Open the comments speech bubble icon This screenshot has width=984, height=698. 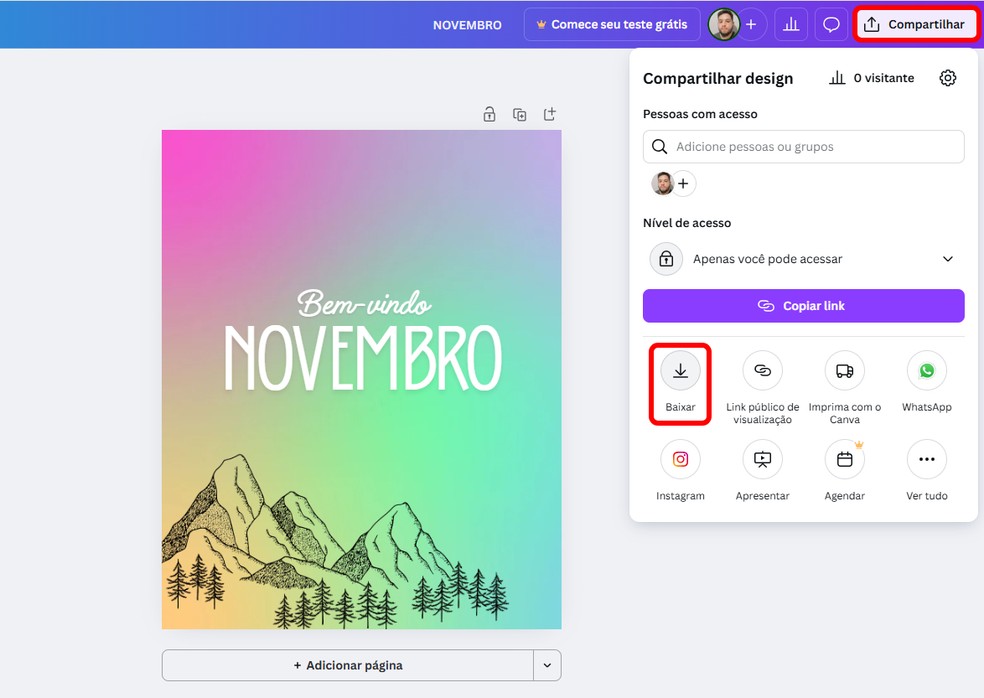tap(832, 24)
